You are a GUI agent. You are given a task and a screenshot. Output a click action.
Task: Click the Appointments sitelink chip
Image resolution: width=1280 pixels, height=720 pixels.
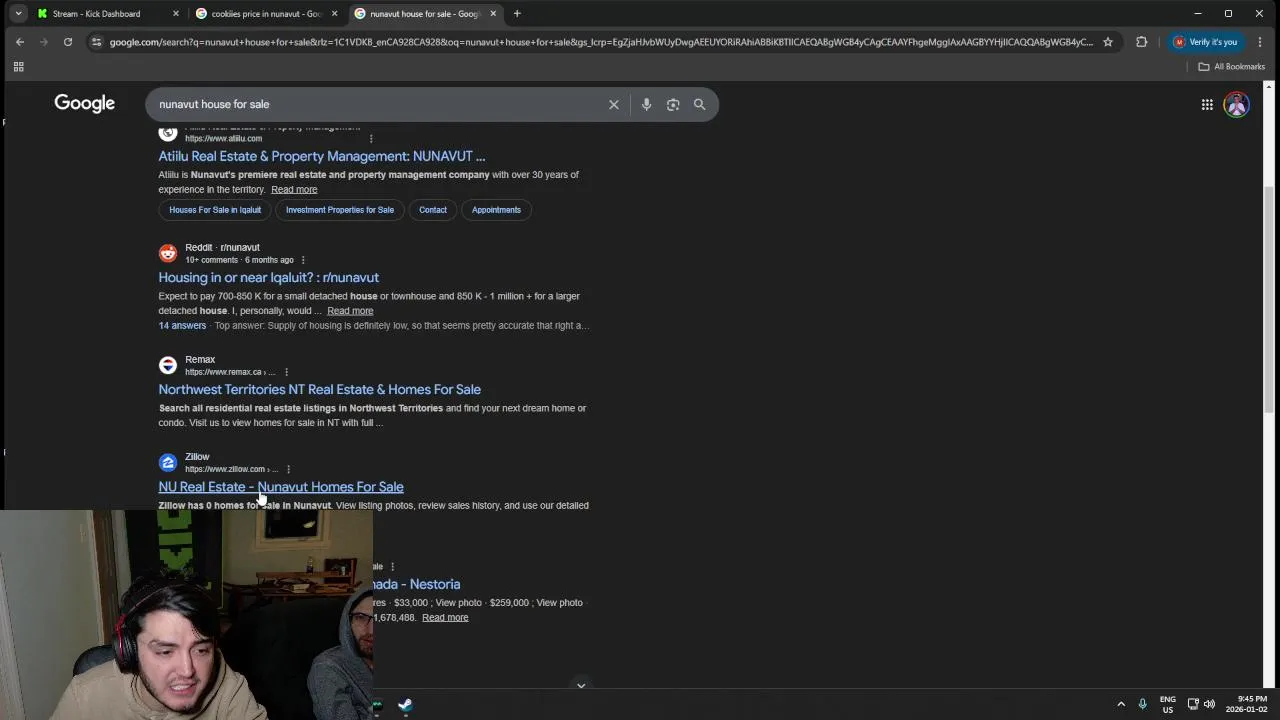point(496,210)
